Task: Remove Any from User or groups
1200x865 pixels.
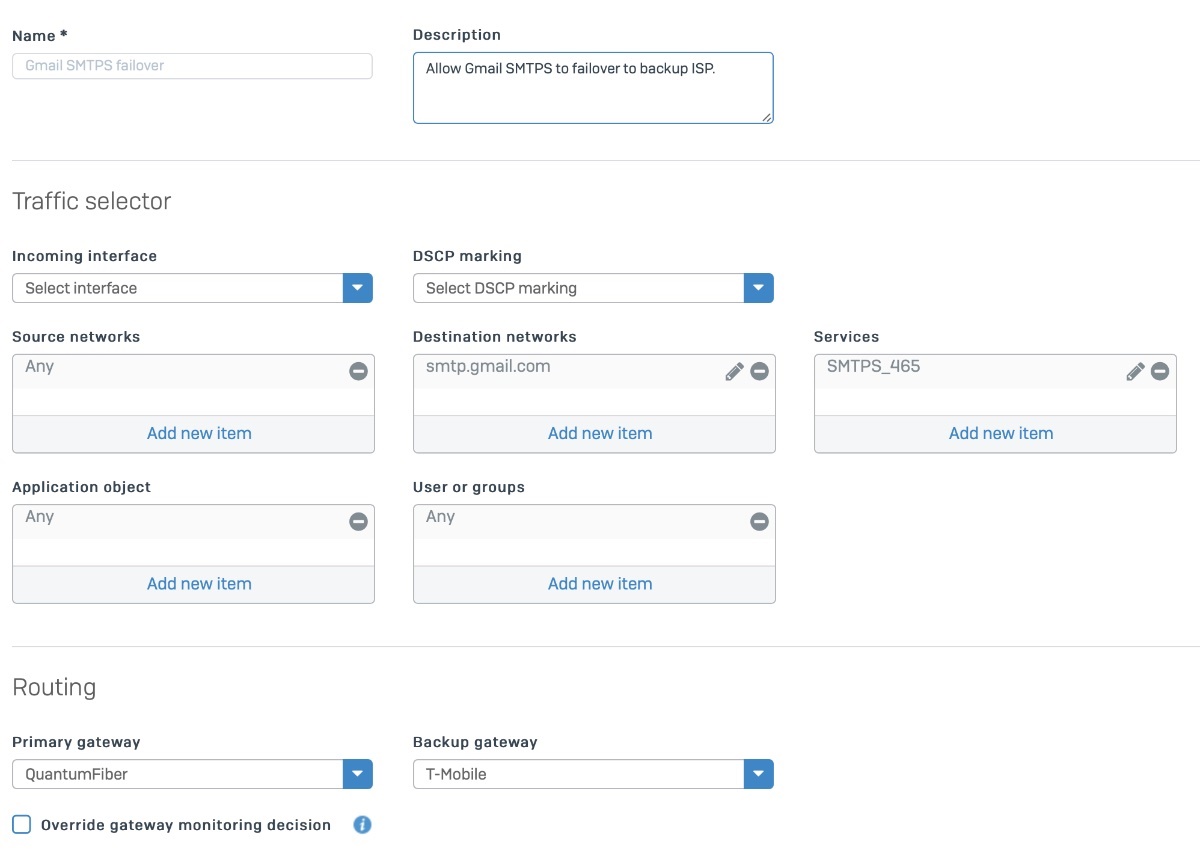Action: [x=759, y=521]
